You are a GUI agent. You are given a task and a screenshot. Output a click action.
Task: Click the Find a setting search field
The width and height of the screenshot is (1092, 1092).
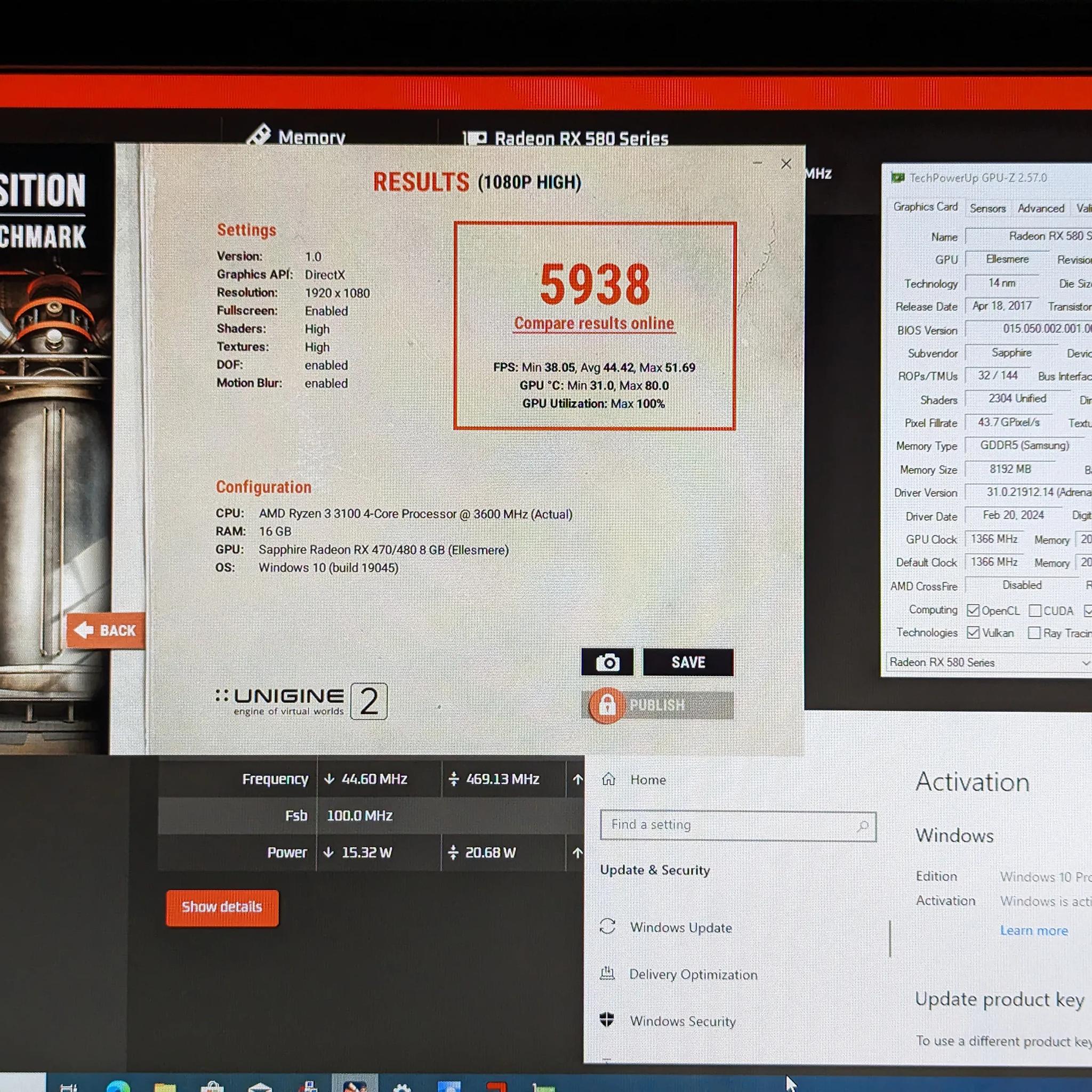coord(738,826)
